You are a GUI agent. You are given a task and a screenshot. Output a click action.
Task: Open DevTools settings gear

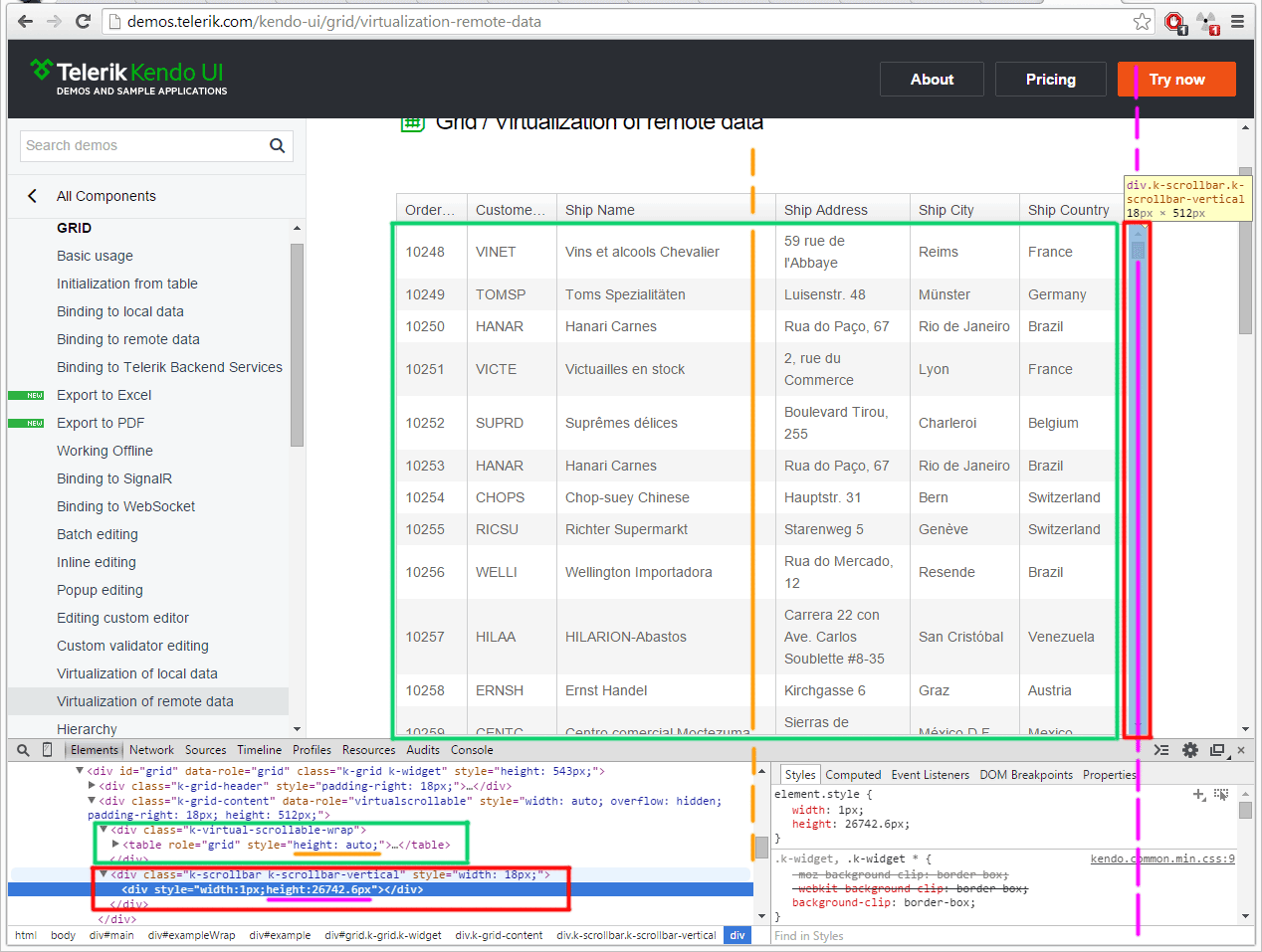(1189, 750)
